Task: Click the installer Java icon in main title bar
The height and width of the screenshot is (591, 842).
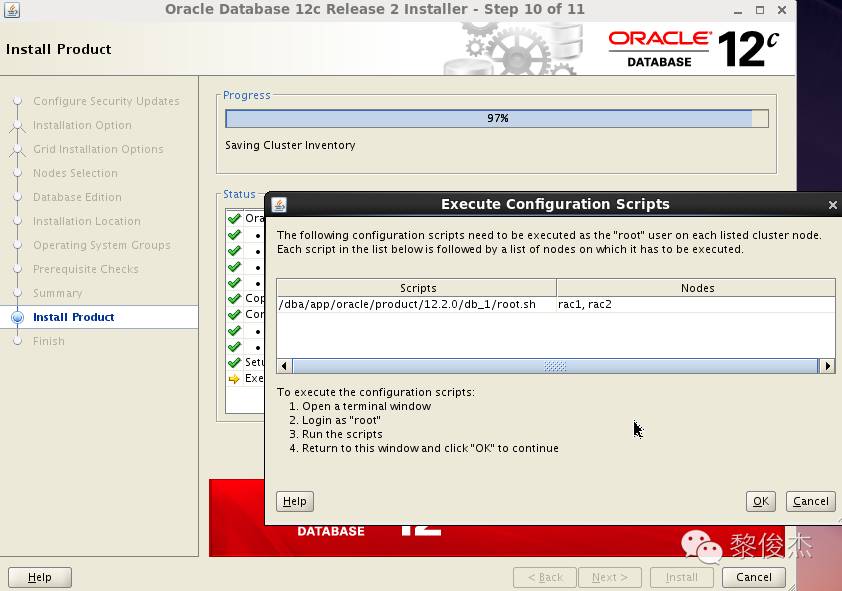Action: (12, 9)
